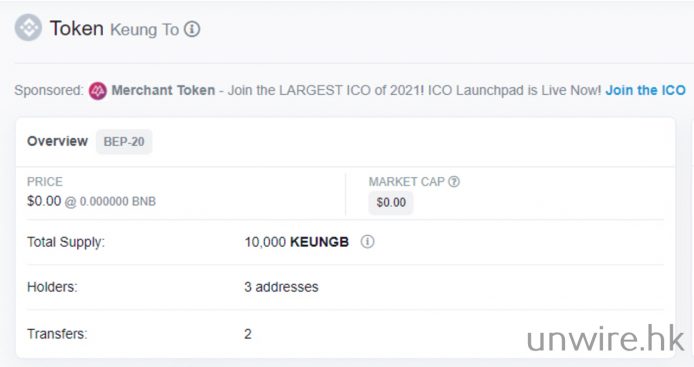Screen dimensions: 694x367
Task: Open the Merchant Token sponsored link
Action: coord(163,90)
